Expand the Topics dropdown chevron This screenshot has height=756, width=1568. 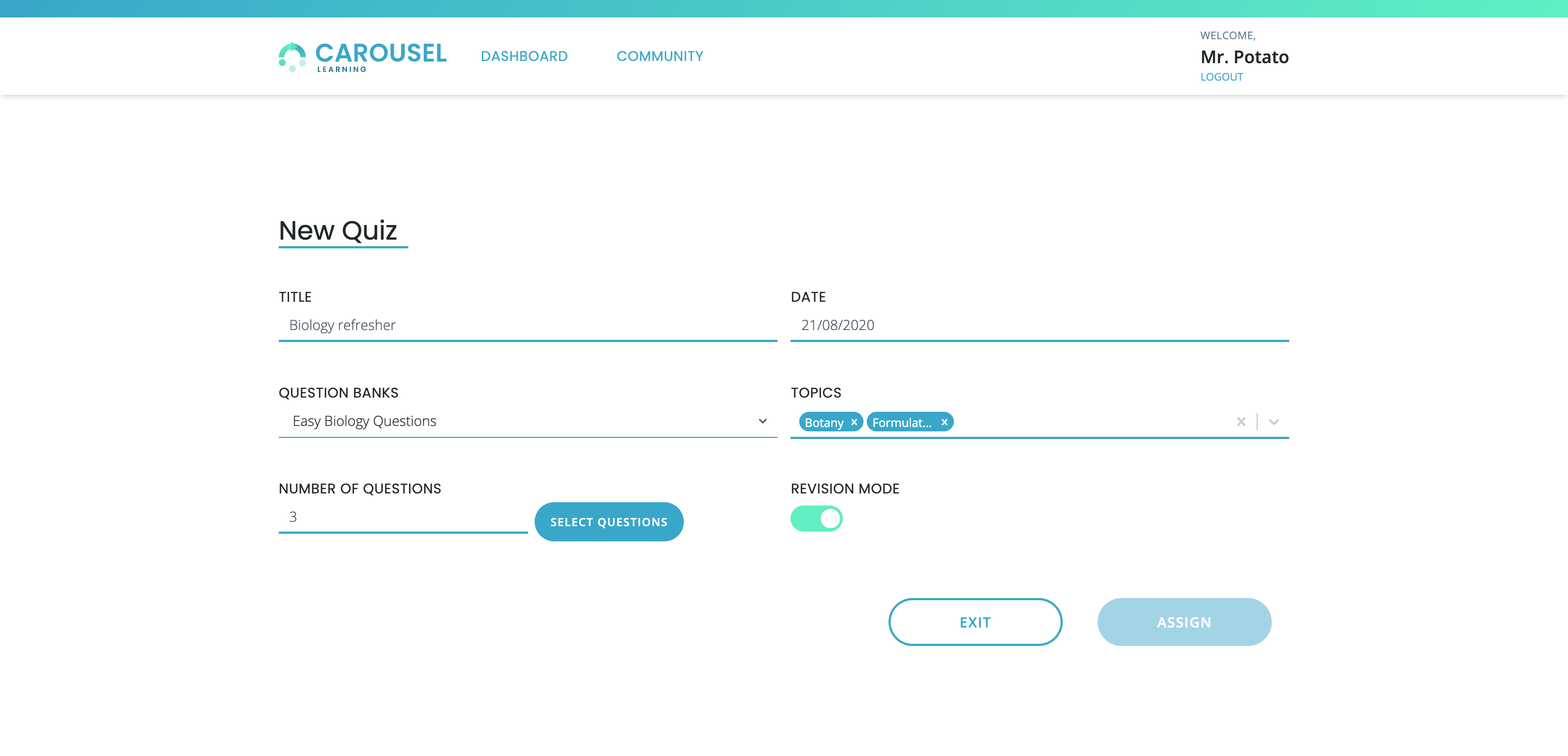click(1273, 422)
